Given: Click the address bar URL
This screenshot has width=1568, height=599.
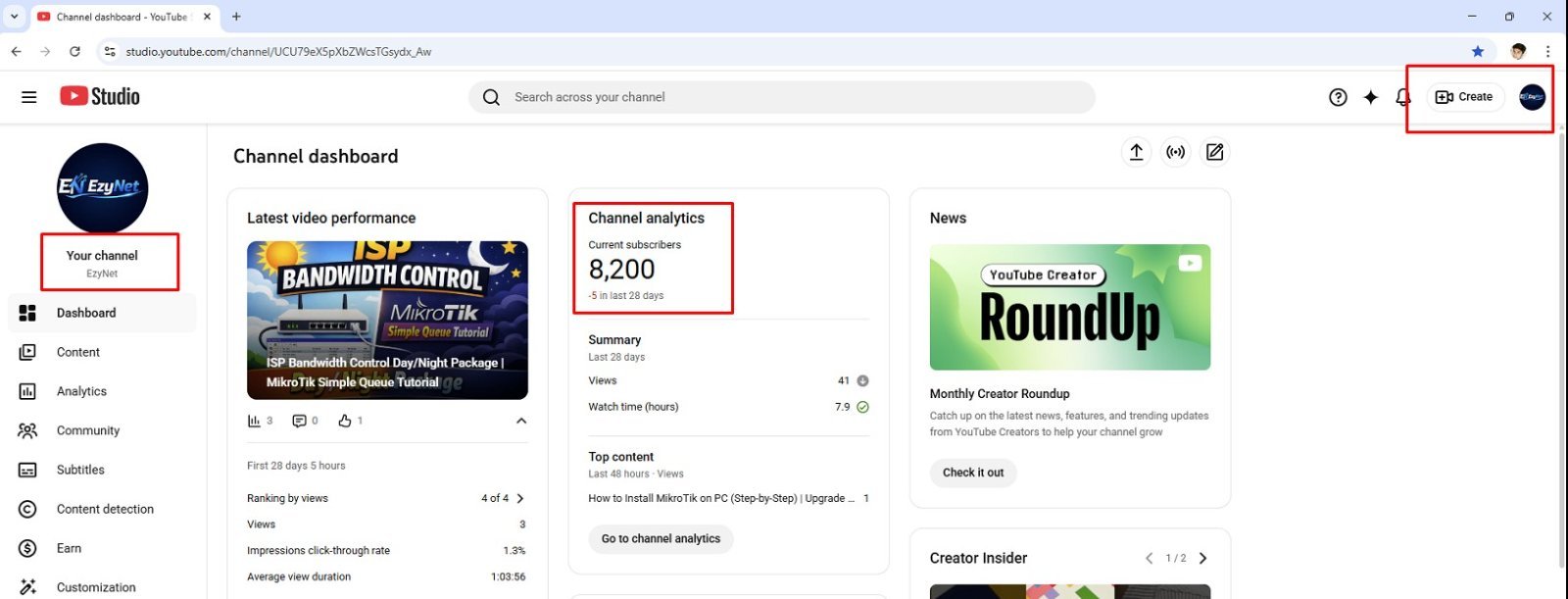Looking at the screenshot, I should [278, 51].
